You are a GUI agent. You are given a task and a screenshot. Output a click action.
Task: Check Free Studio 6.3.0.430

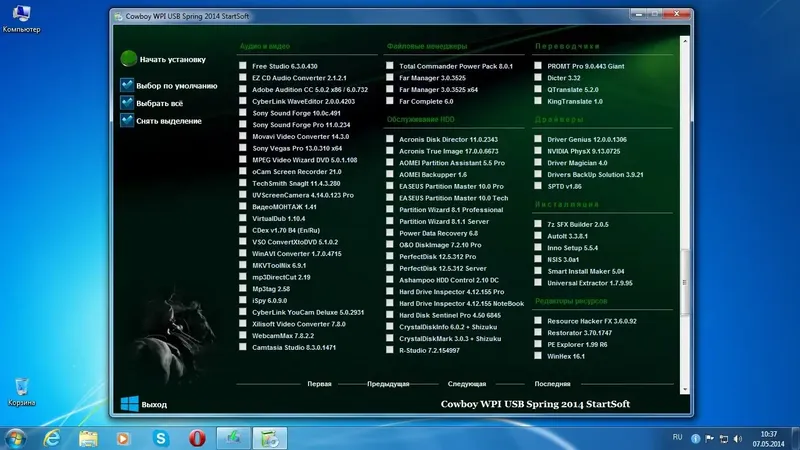click(243, 65)
